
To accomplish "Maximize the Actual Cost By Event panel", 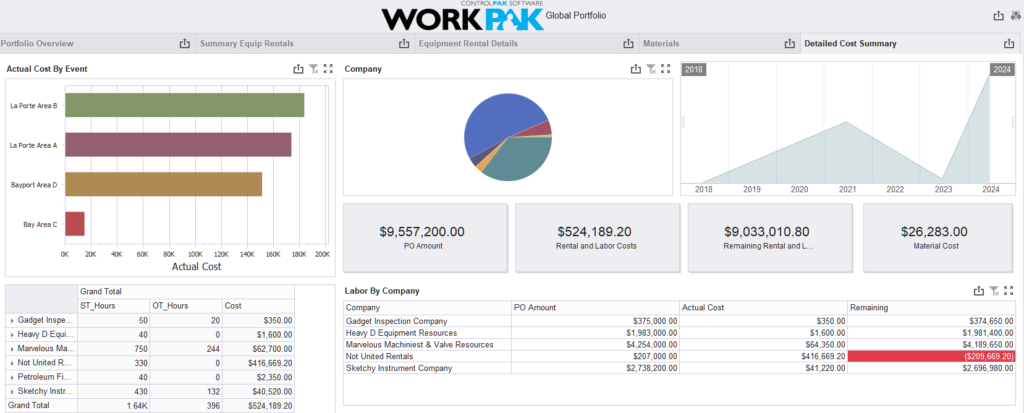I will pos(328,69).
